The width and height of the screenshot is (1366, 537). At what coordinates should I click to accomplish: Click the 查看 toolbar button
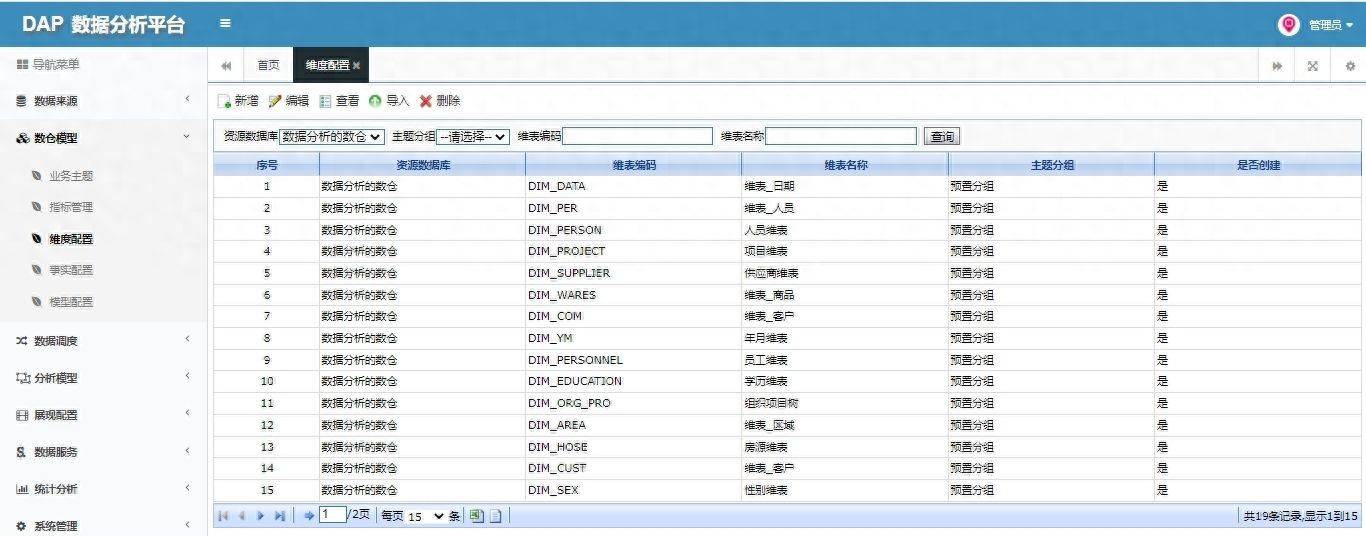(339, 101)
